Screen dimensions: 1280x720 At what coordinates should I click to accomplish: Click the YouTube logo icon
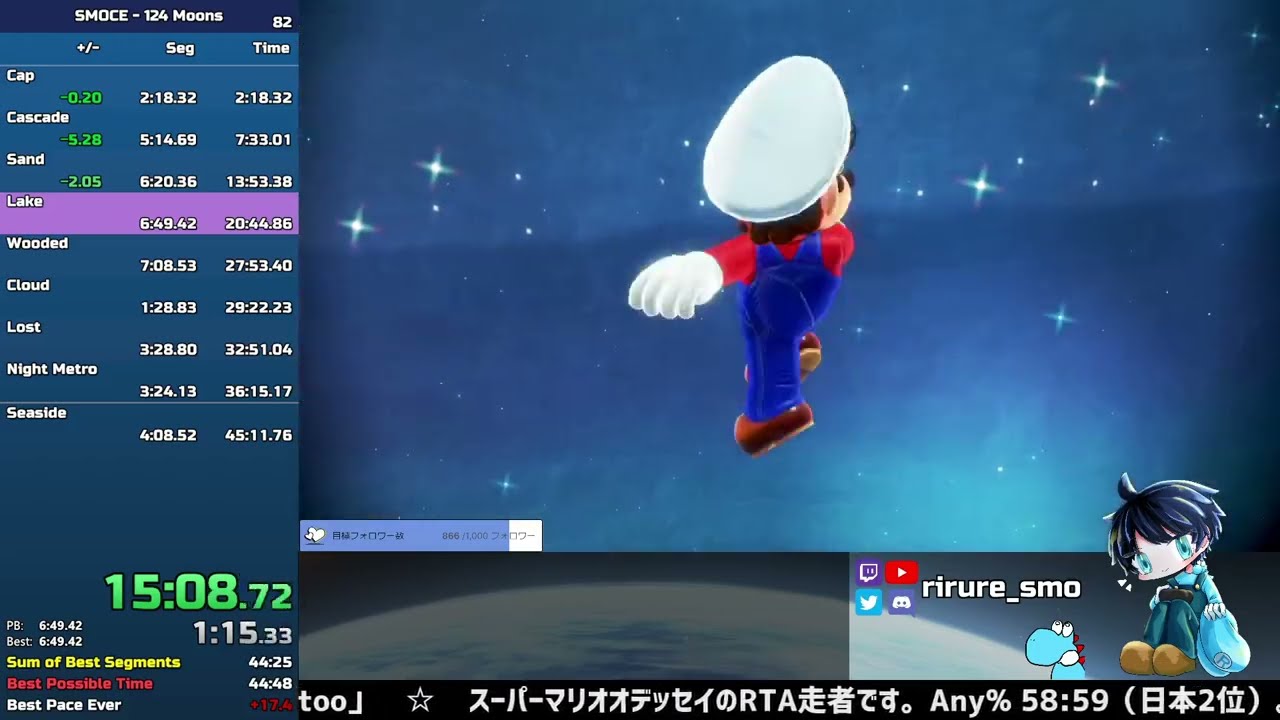[x=901, y=573]
